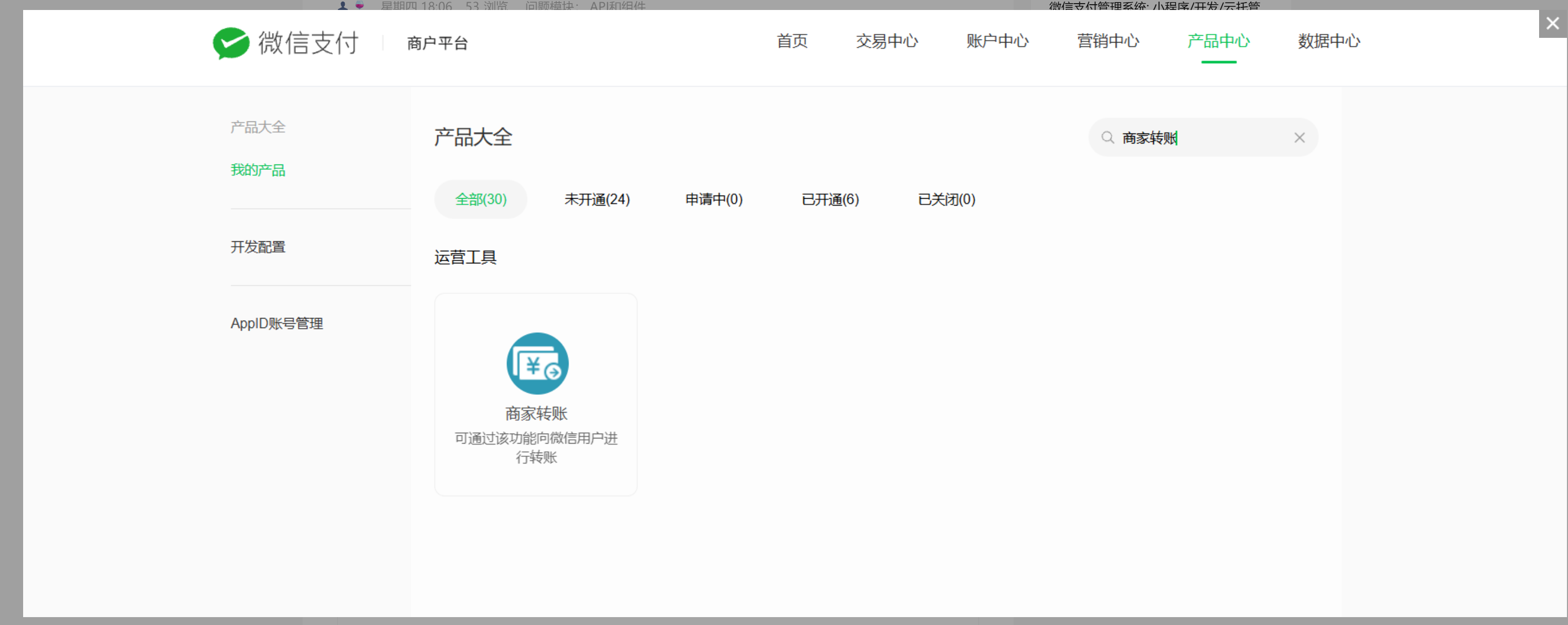Close the image preview overlay

coord(1552,24)
